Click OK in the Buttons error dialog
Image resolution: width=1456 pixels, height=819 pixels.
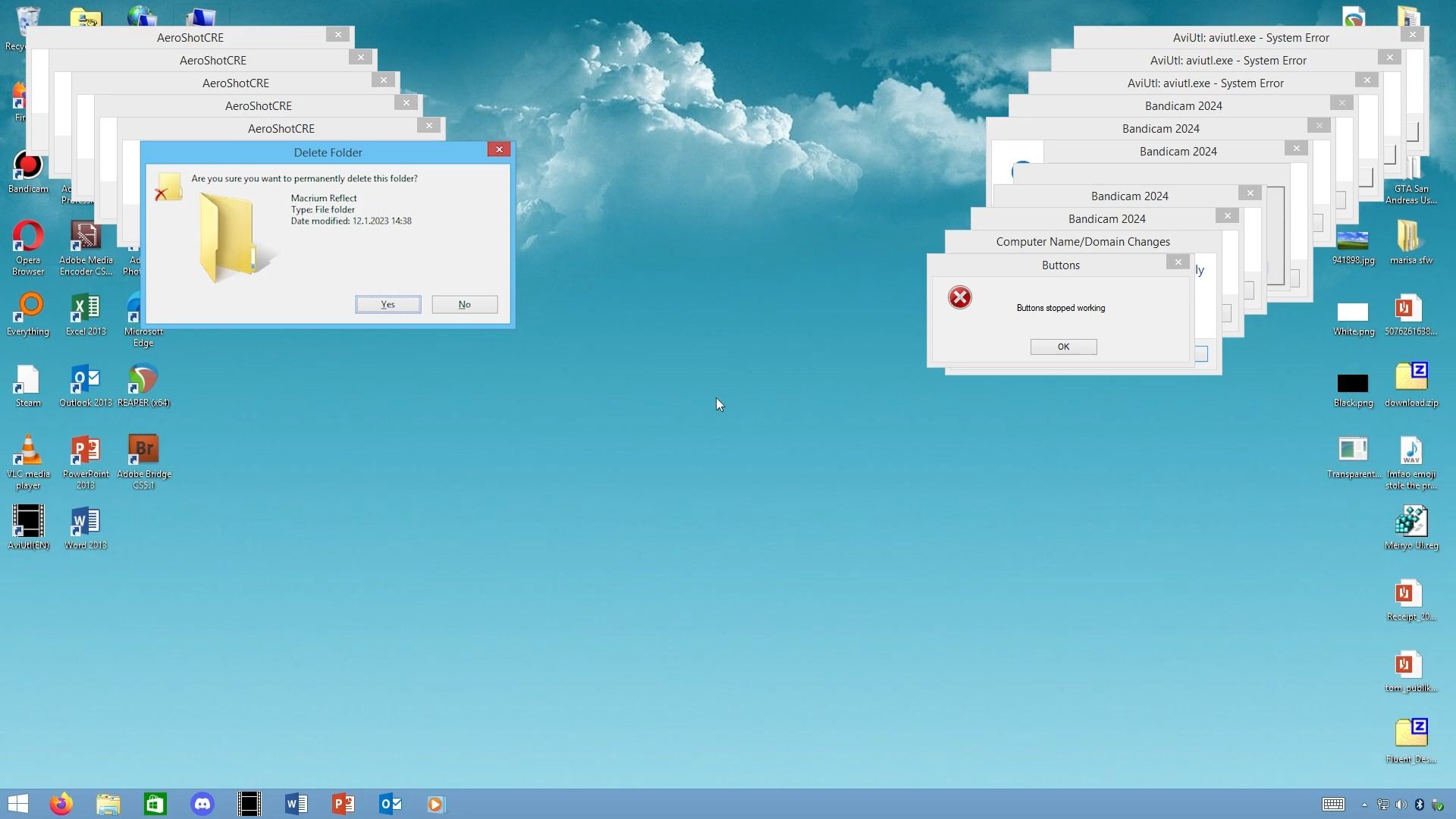(x=1063, y=347)
